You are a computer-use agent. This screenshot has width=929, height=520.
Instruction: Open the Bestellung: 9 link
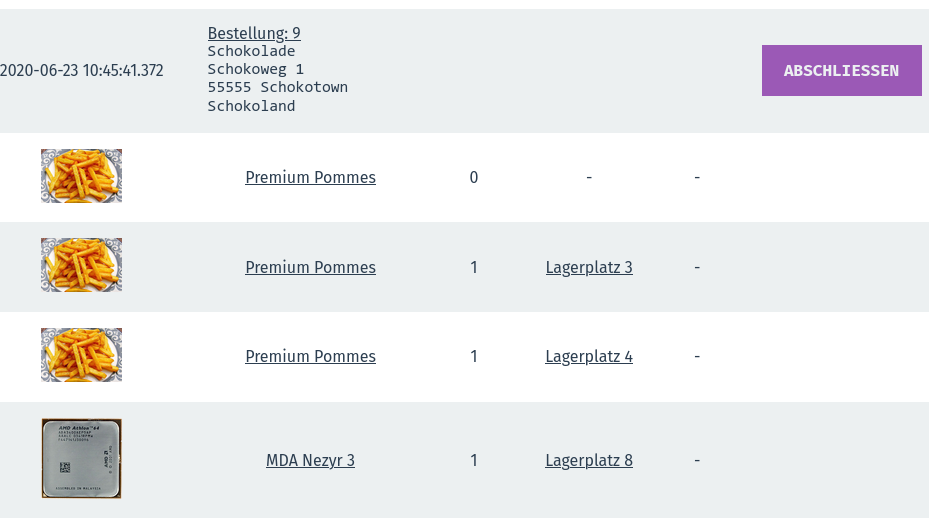[x=254, y=33]
